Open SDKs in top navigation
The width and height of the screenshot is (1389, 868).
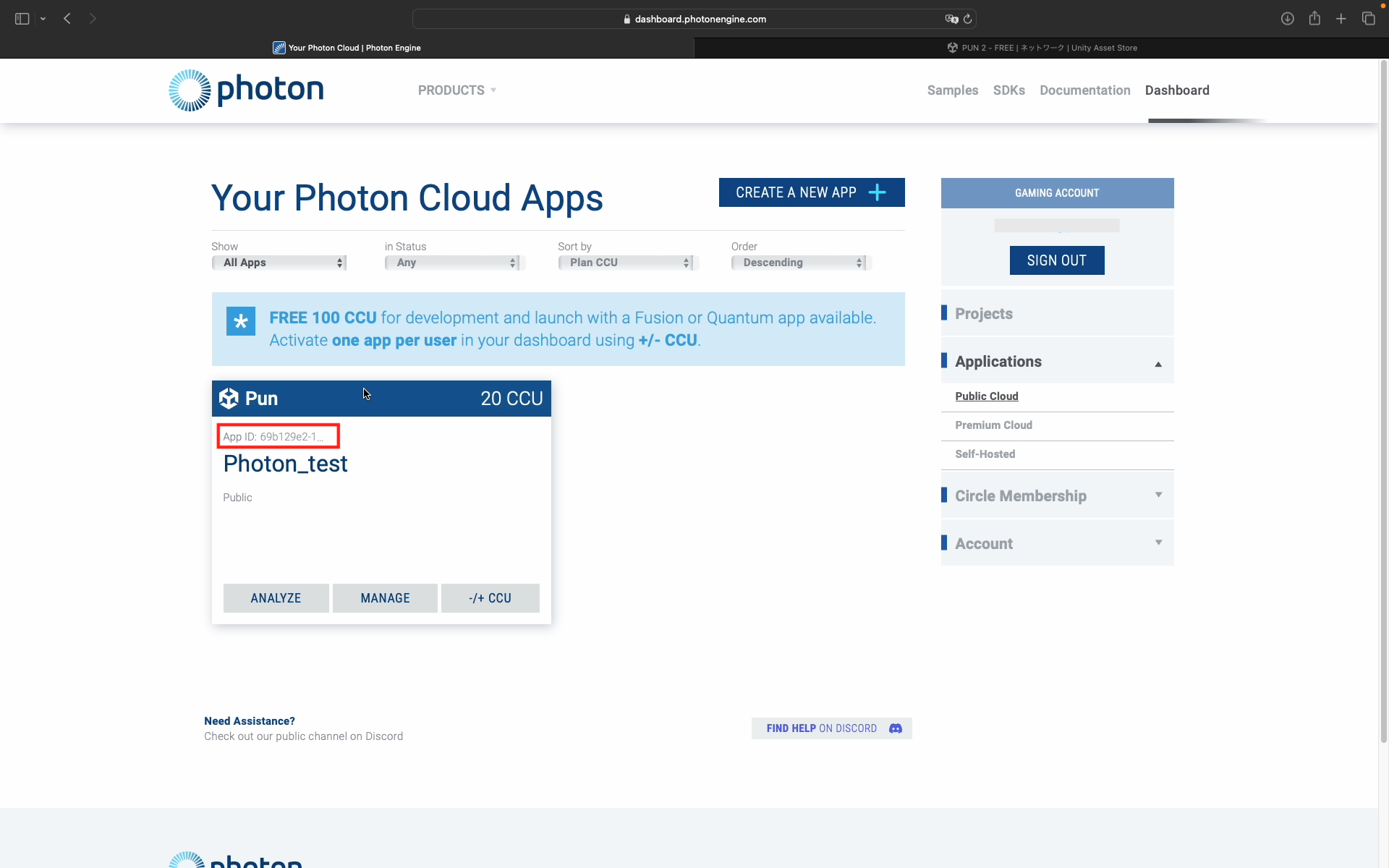1008,90
